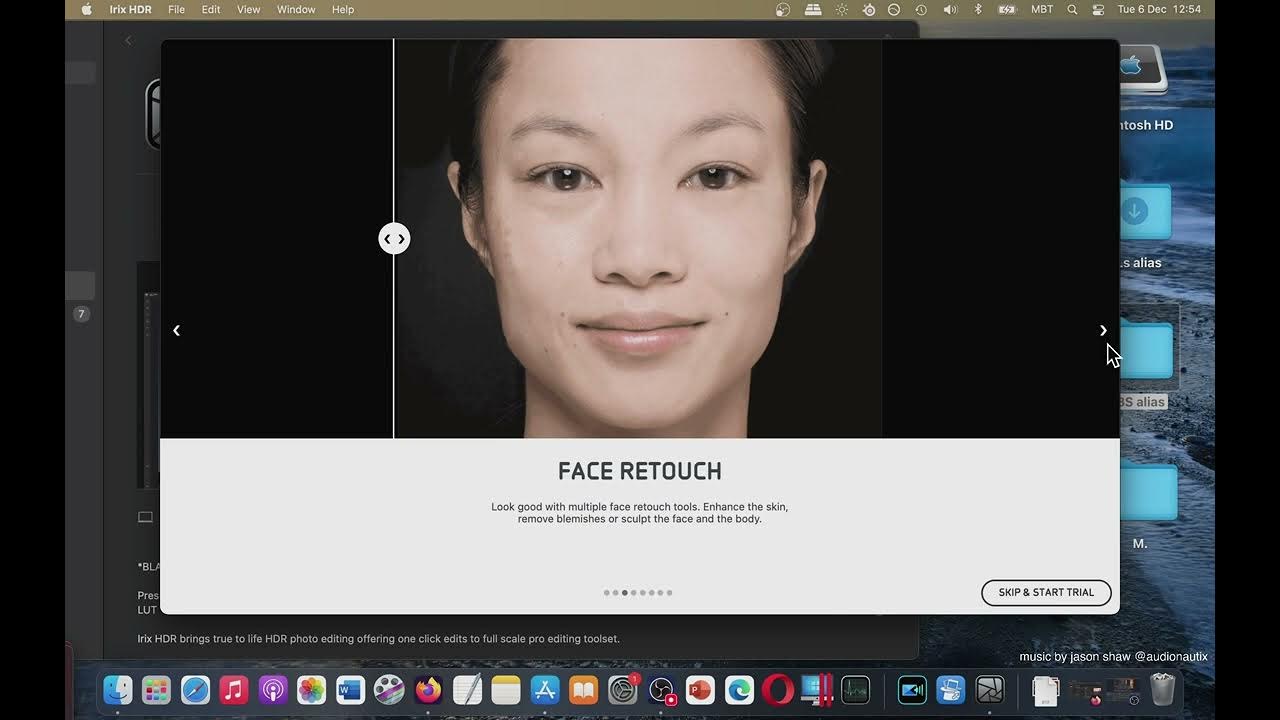1280x720 pixels.
Task: Open the MBT input source menu
Action: tap(1042, 9)
